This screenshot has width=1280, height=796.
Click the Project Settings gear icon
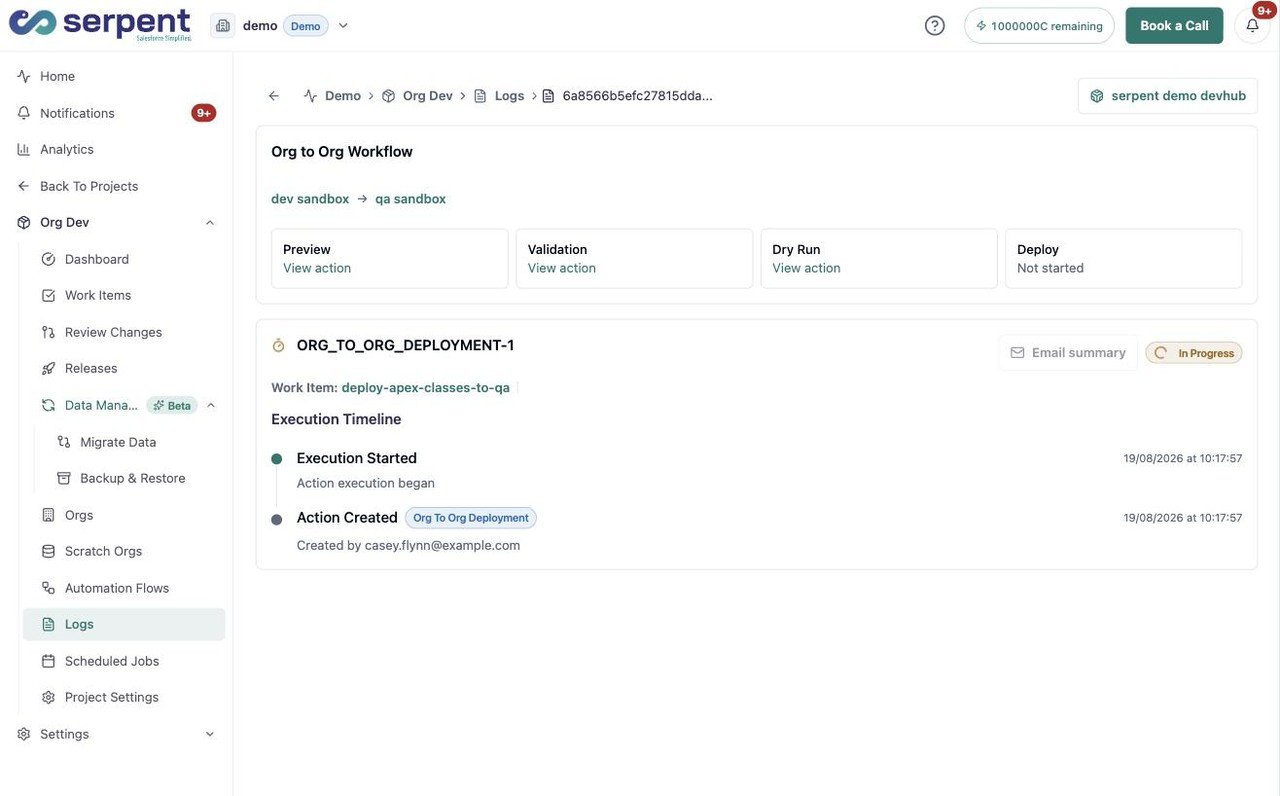(x=48, y=697)
